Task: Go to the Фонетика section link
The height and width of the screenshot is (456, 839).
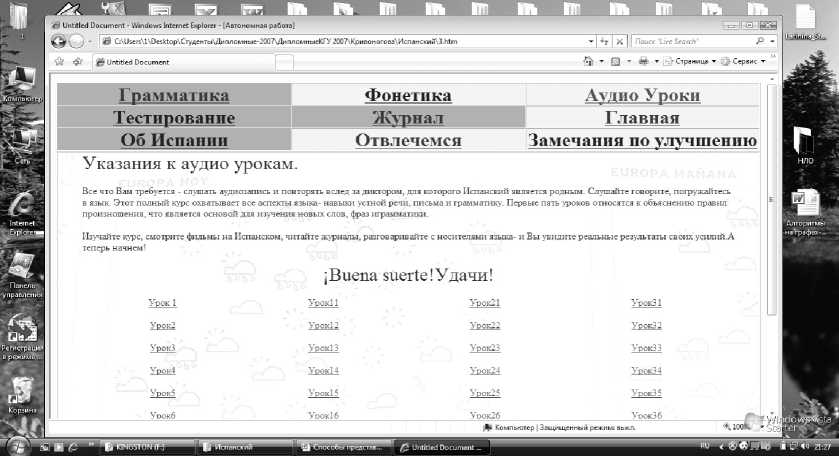Action: coord(408,96)
